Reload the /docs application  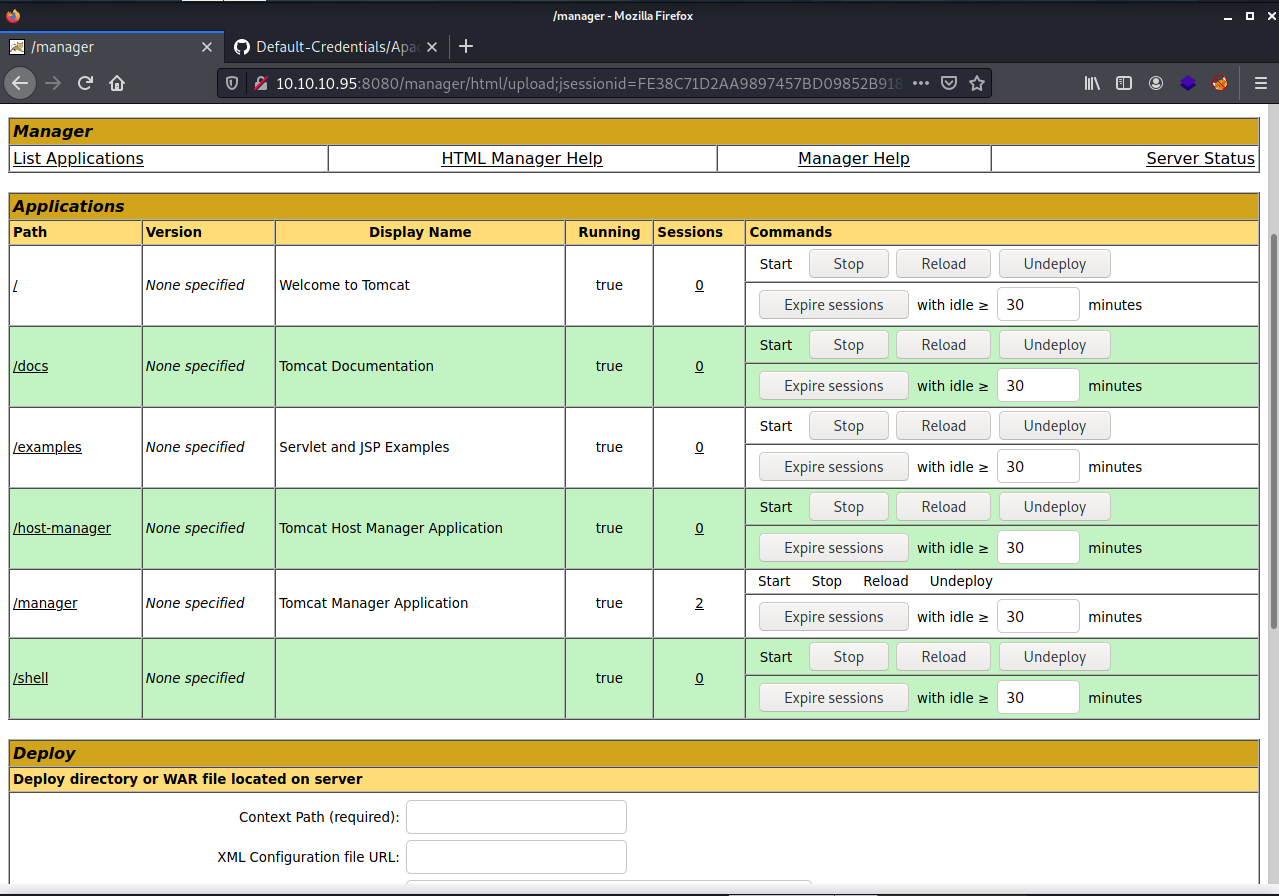pos(943,345)
